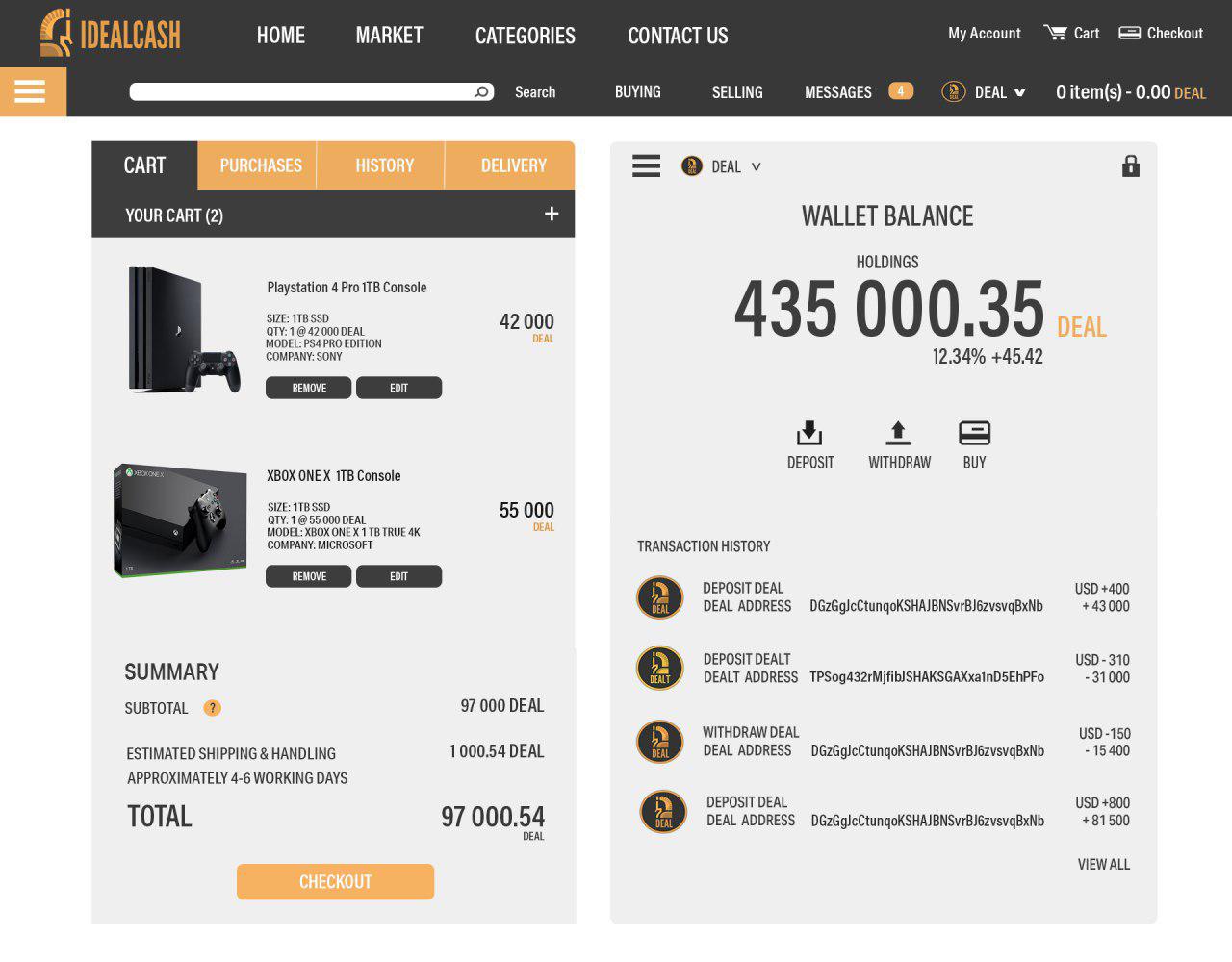This screenshot has height=962, width=1232.
Task: Click the checkout card icon in header
Action: (1129, 33)
